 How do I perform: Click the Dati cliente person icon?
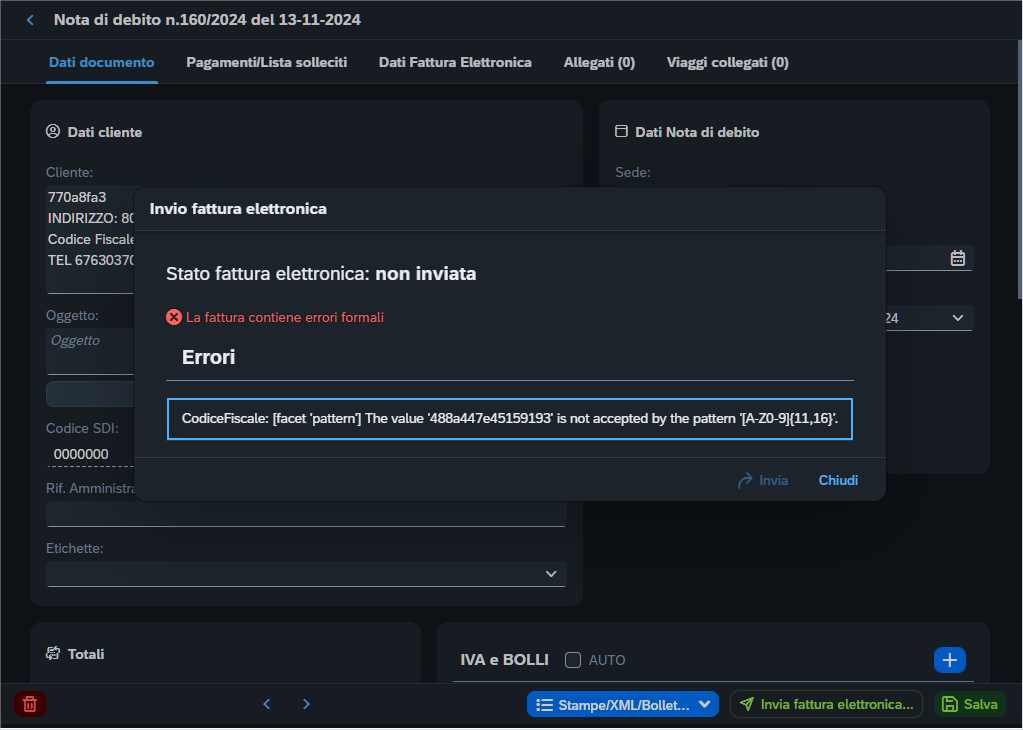click(x=53, y=132)
